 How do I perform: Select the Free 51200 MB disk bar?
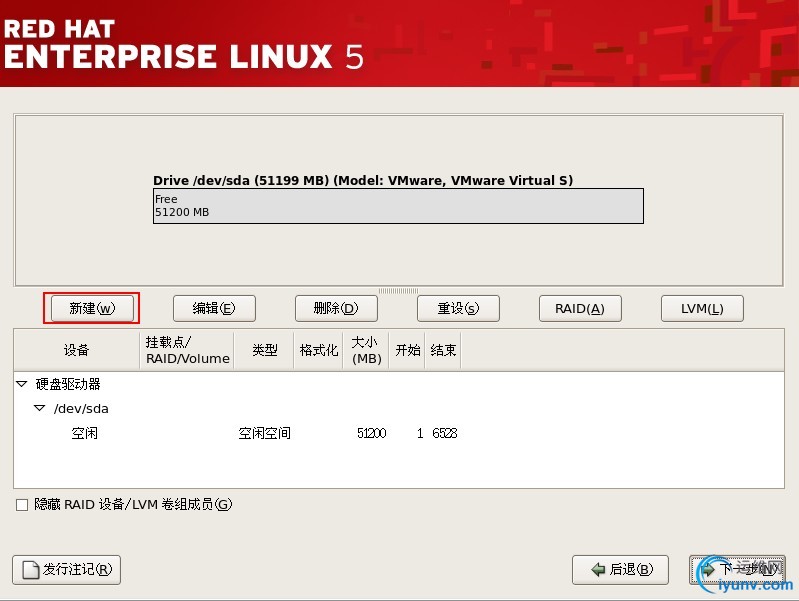tap(398, 206)
